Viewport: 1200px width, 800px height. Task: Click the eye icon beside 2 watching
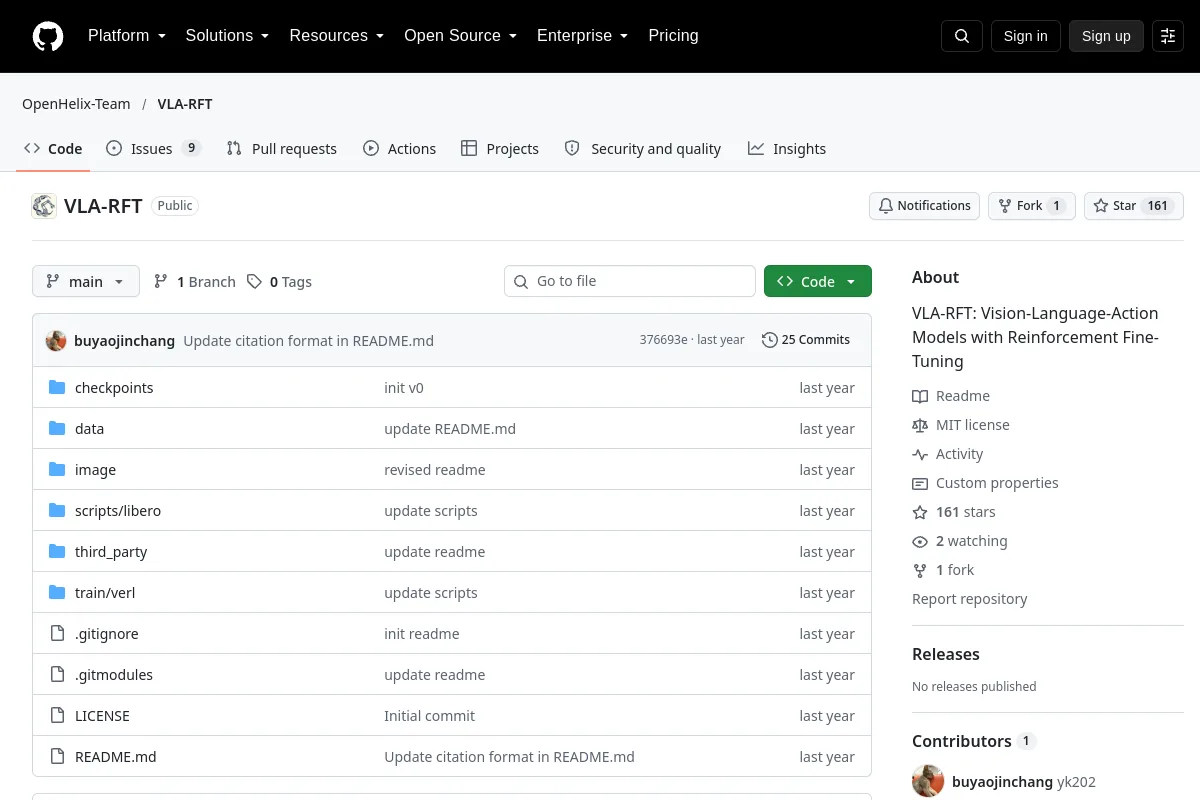click(920, 541)
